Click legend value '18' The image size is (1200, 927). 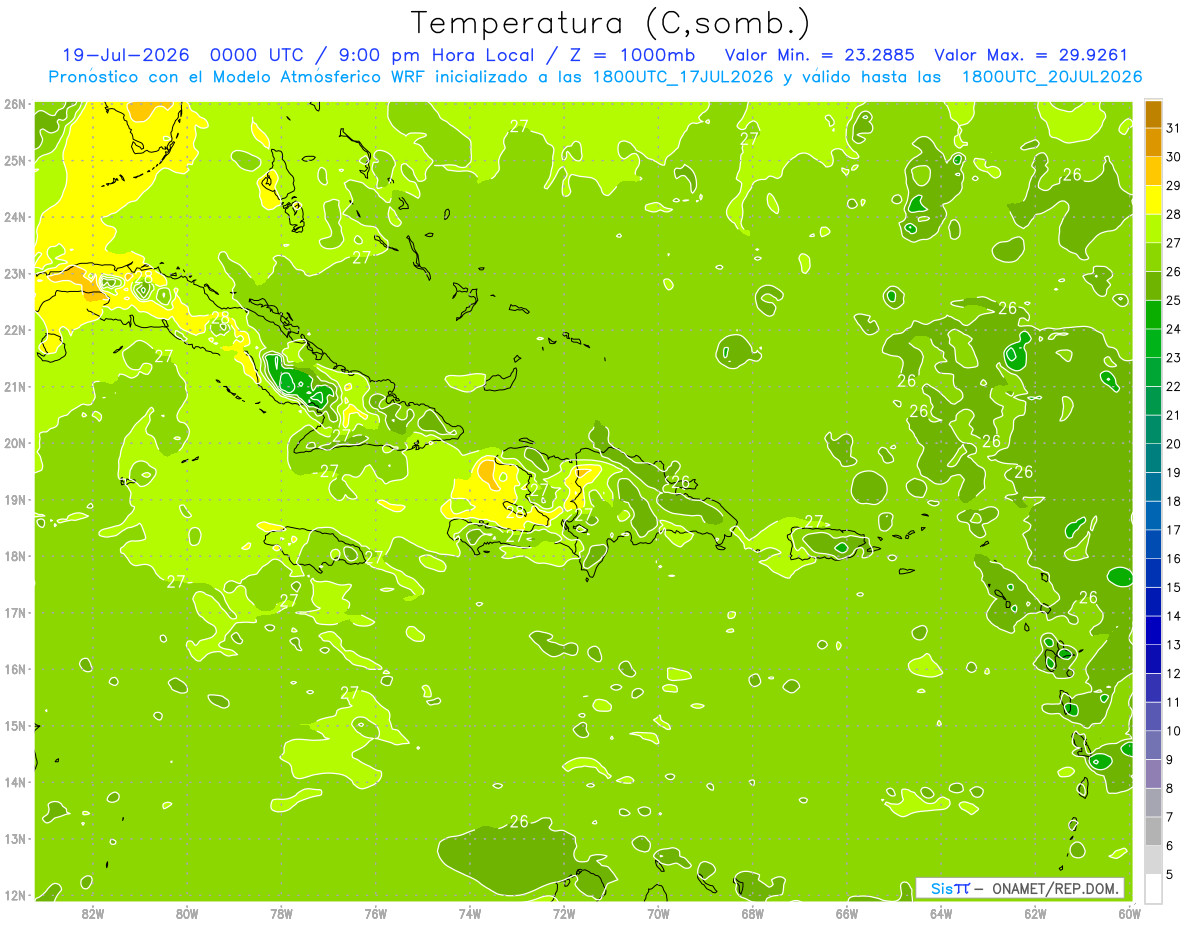click(x=1173, y=501)
